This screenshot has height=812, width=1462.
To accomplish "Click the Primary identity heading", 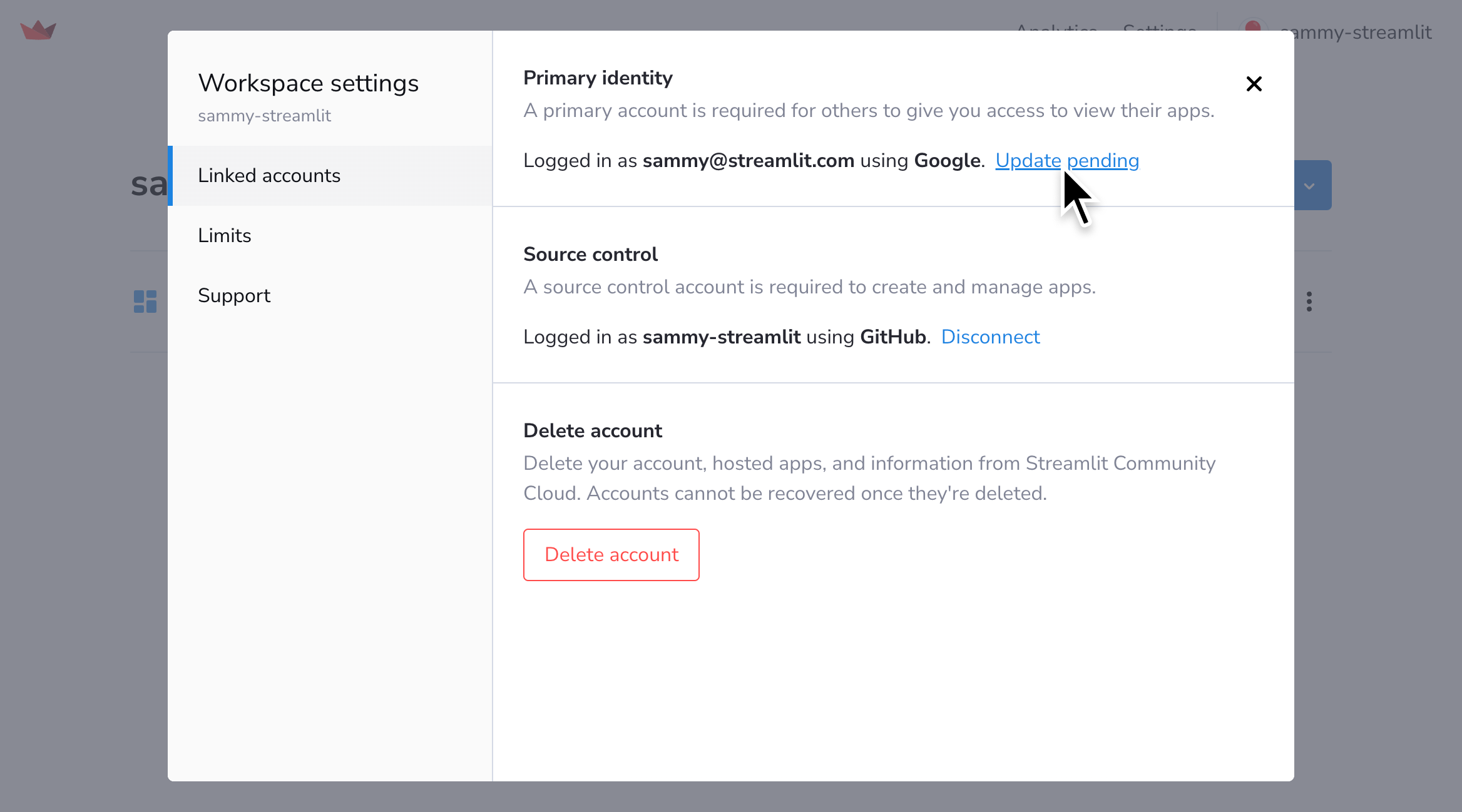I will point(598,78).
